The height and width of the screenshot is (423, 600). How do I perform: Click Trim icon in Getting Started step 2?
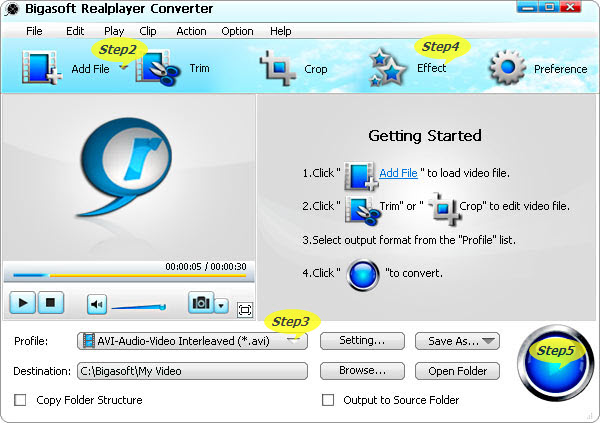(362, 210)
